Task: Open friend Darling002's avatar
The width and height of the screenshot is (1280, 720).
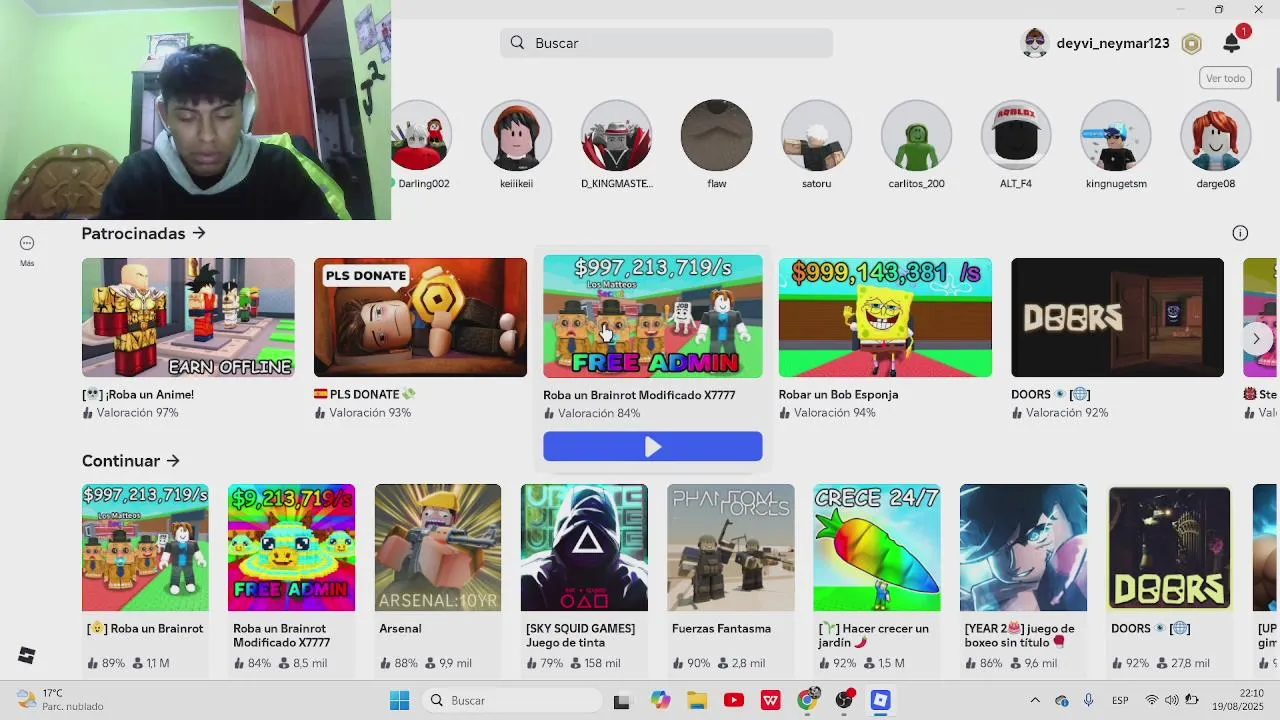Action: pyautogui.click(x=421, y=135)
